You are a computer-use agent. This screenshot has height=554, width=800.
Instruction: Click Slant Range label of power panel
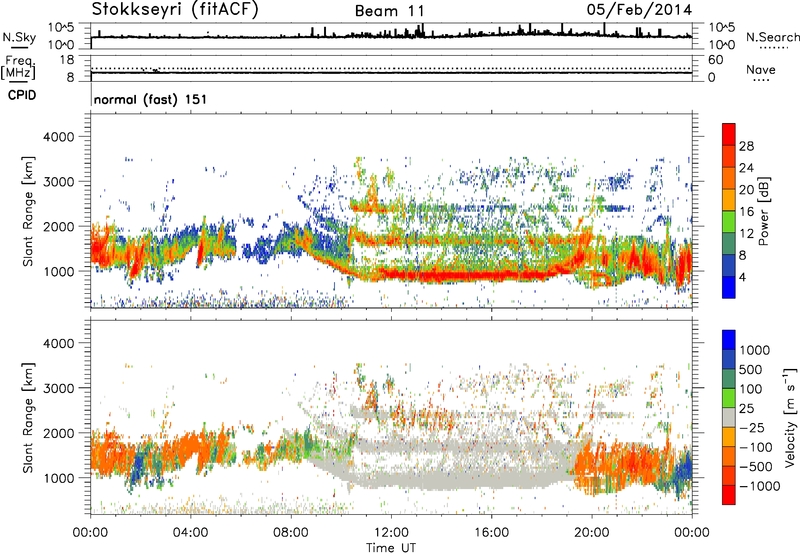coord(28,211)
